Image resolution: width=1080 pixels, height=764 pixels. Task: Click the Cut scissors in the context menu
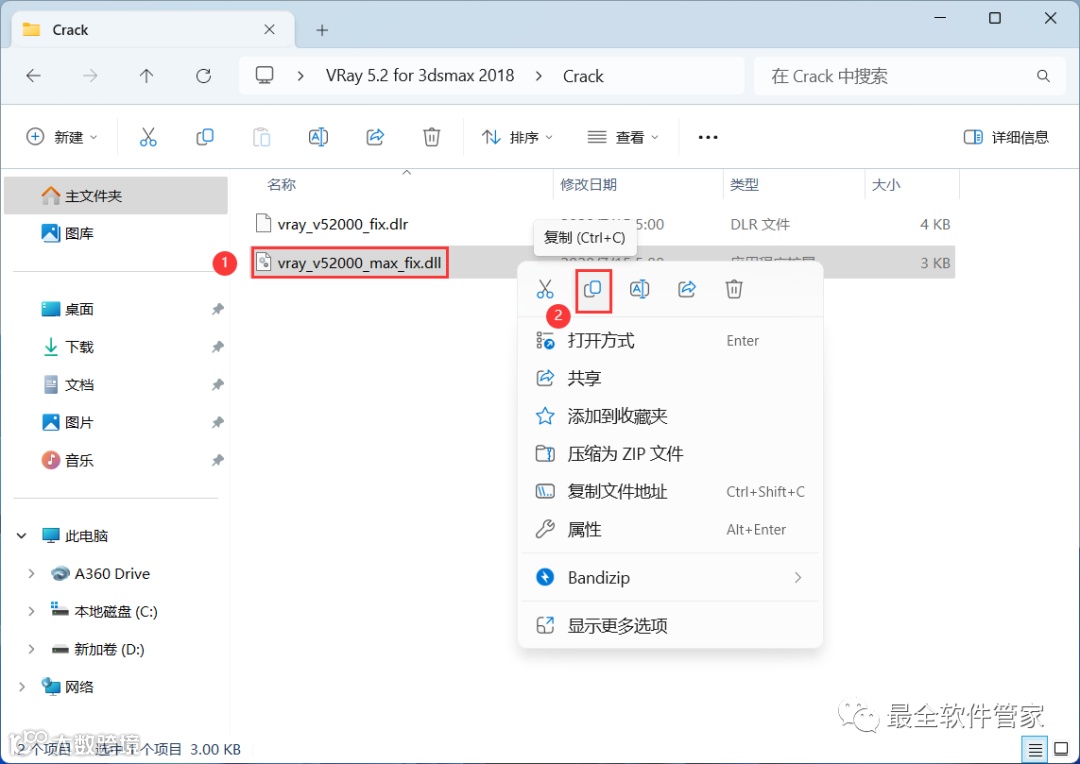pyautogui.click(x=545, y=289)
